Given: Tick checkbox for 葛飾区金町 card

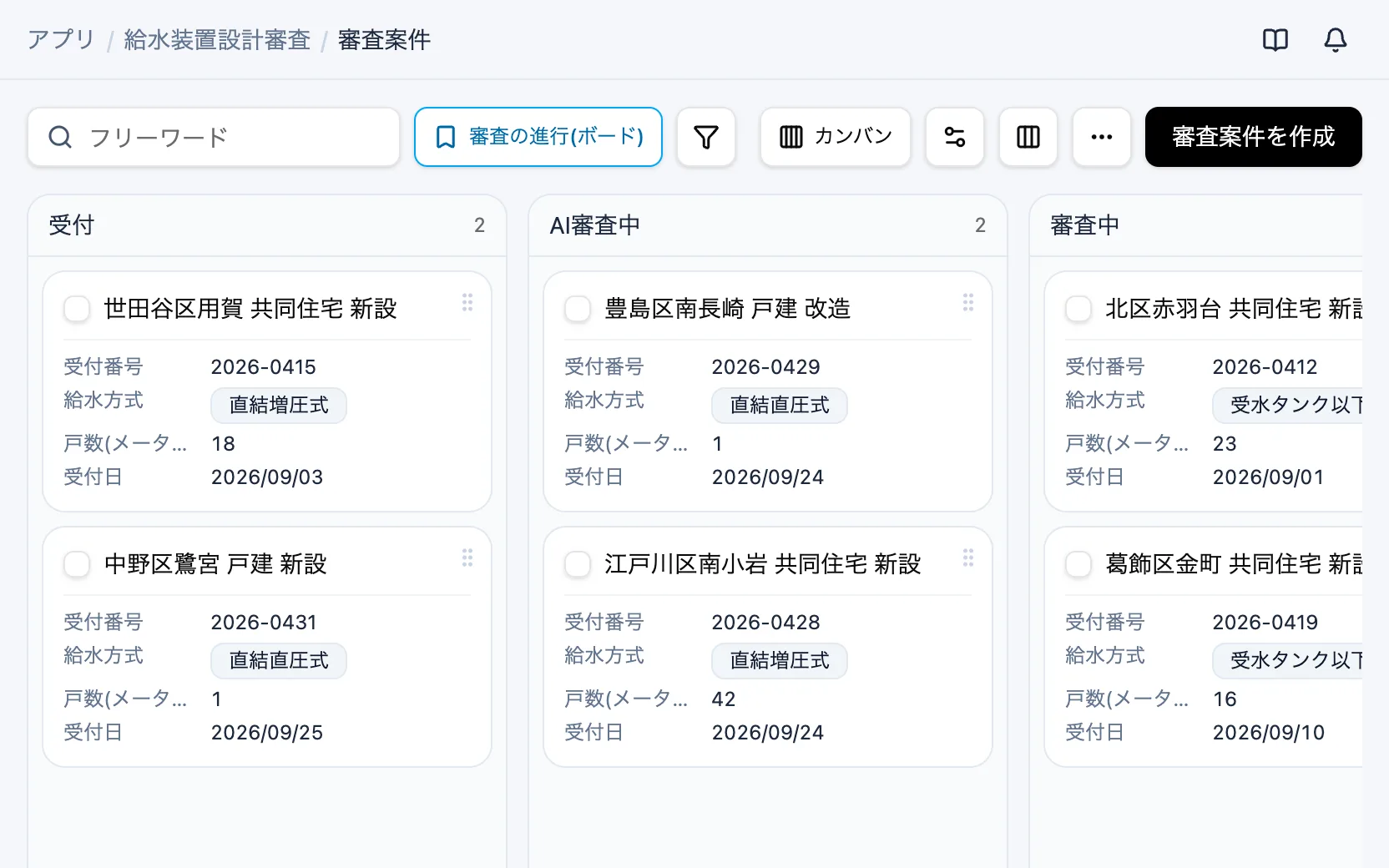Looking at the screenshot, I should pos(1078,564).
